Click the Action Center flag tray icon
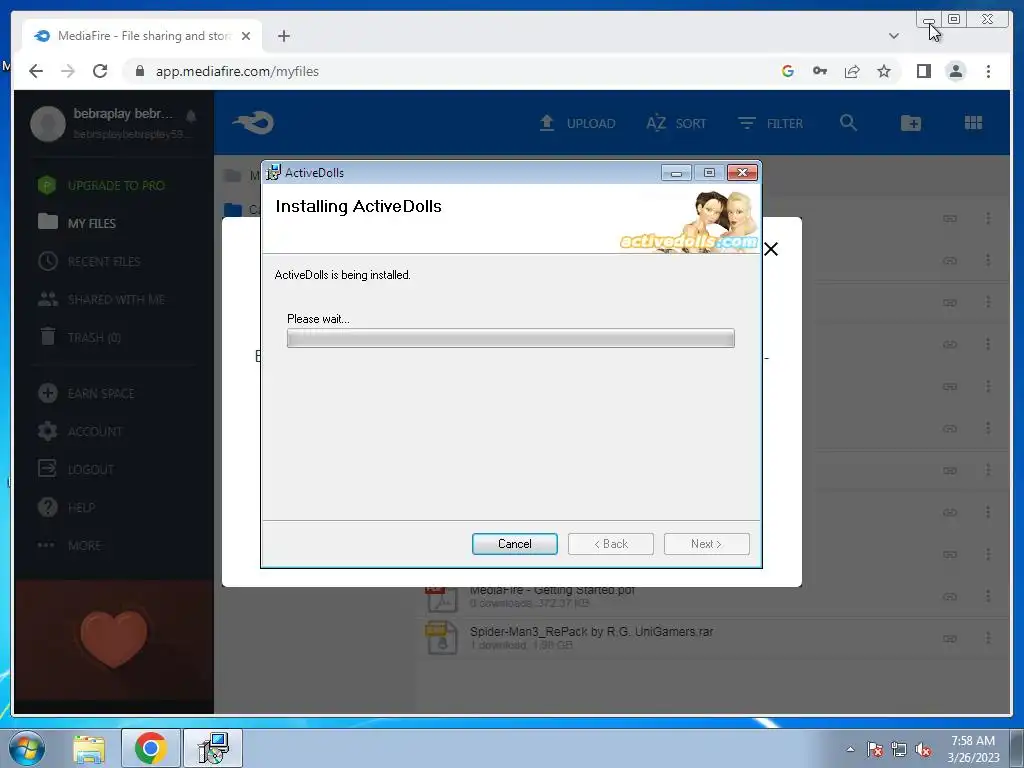1024x768 pixels. coord(874,749)
